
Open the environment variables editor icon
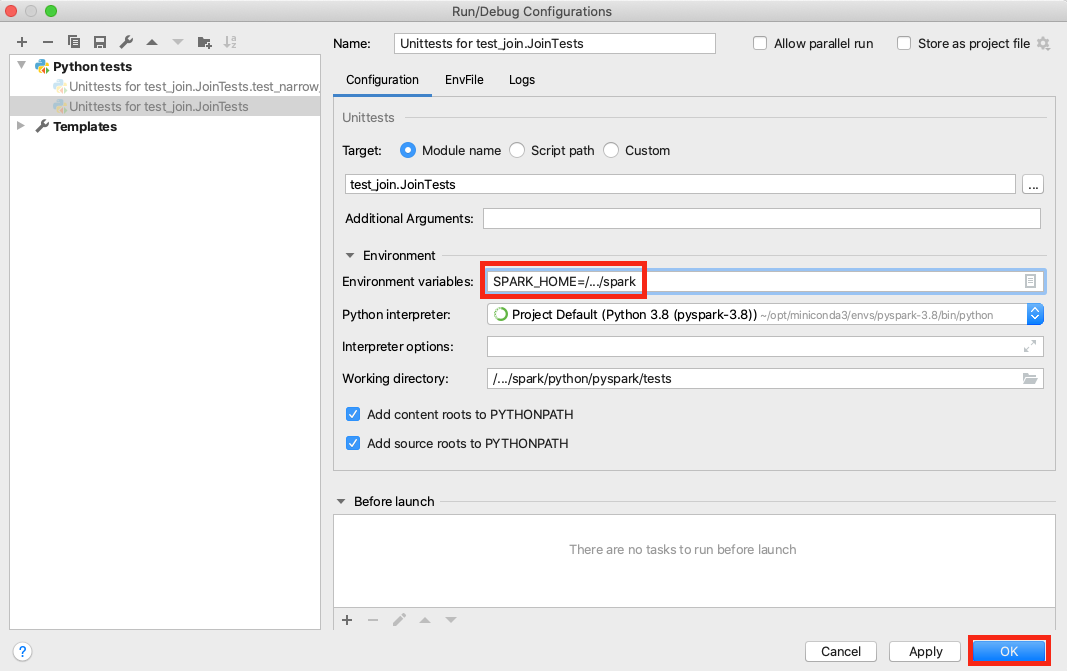pyautogui.click(x=1031, y=281)
